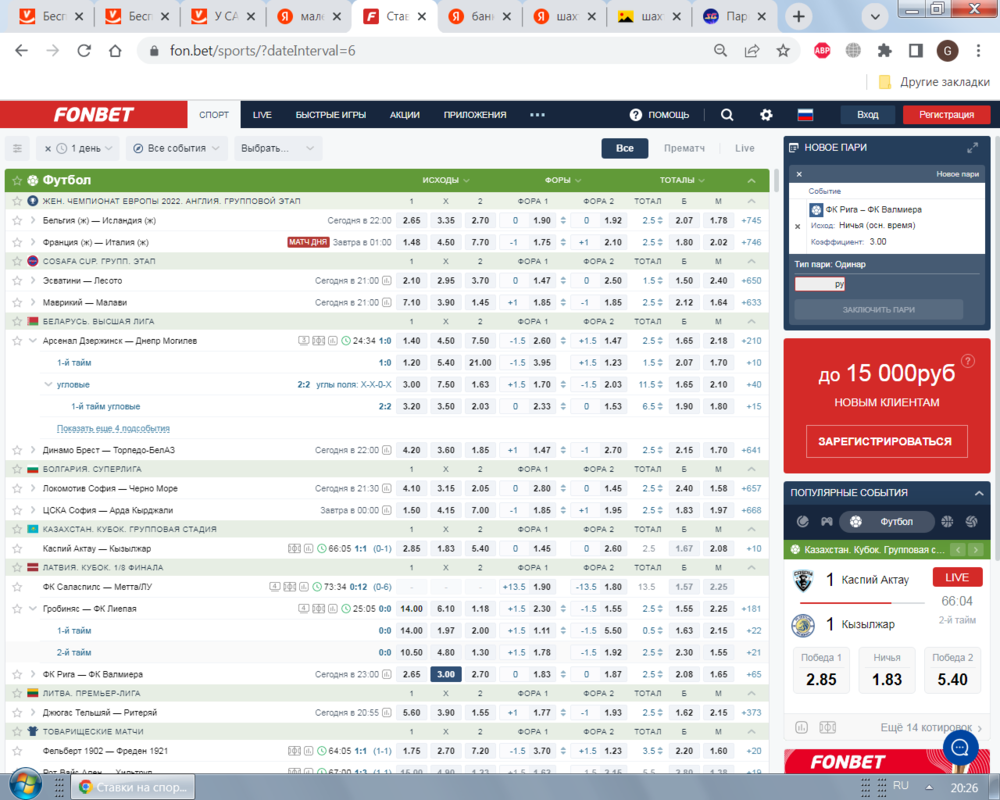Open match field icon under popular events

827,727
